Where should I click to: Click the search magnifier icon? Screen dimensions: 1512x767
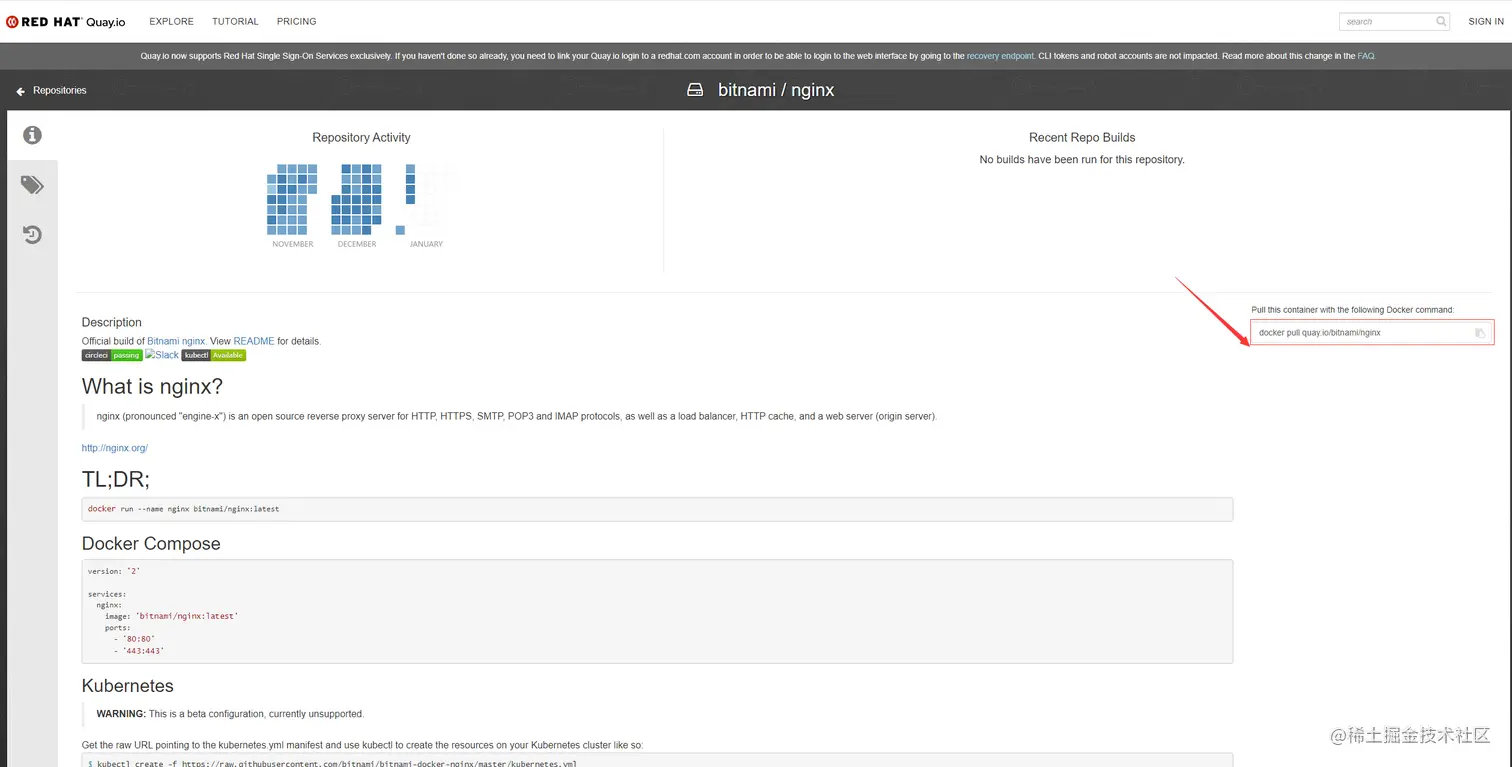[1441, 21]
